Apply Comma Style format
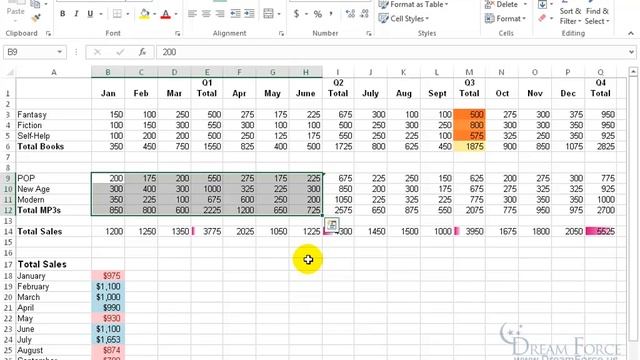The width and height of the screenshot is (640, 360). pyautogui.click(x=331, y=14)
